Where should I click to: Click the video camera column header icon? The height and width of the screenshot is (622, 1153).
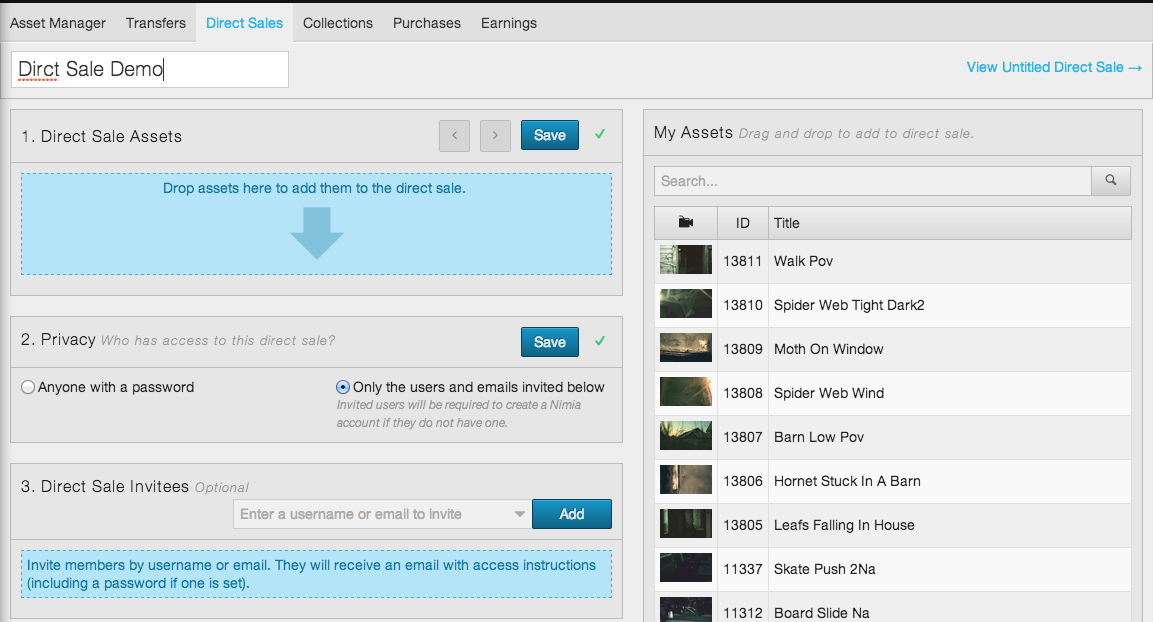click(x=685, y=222)
